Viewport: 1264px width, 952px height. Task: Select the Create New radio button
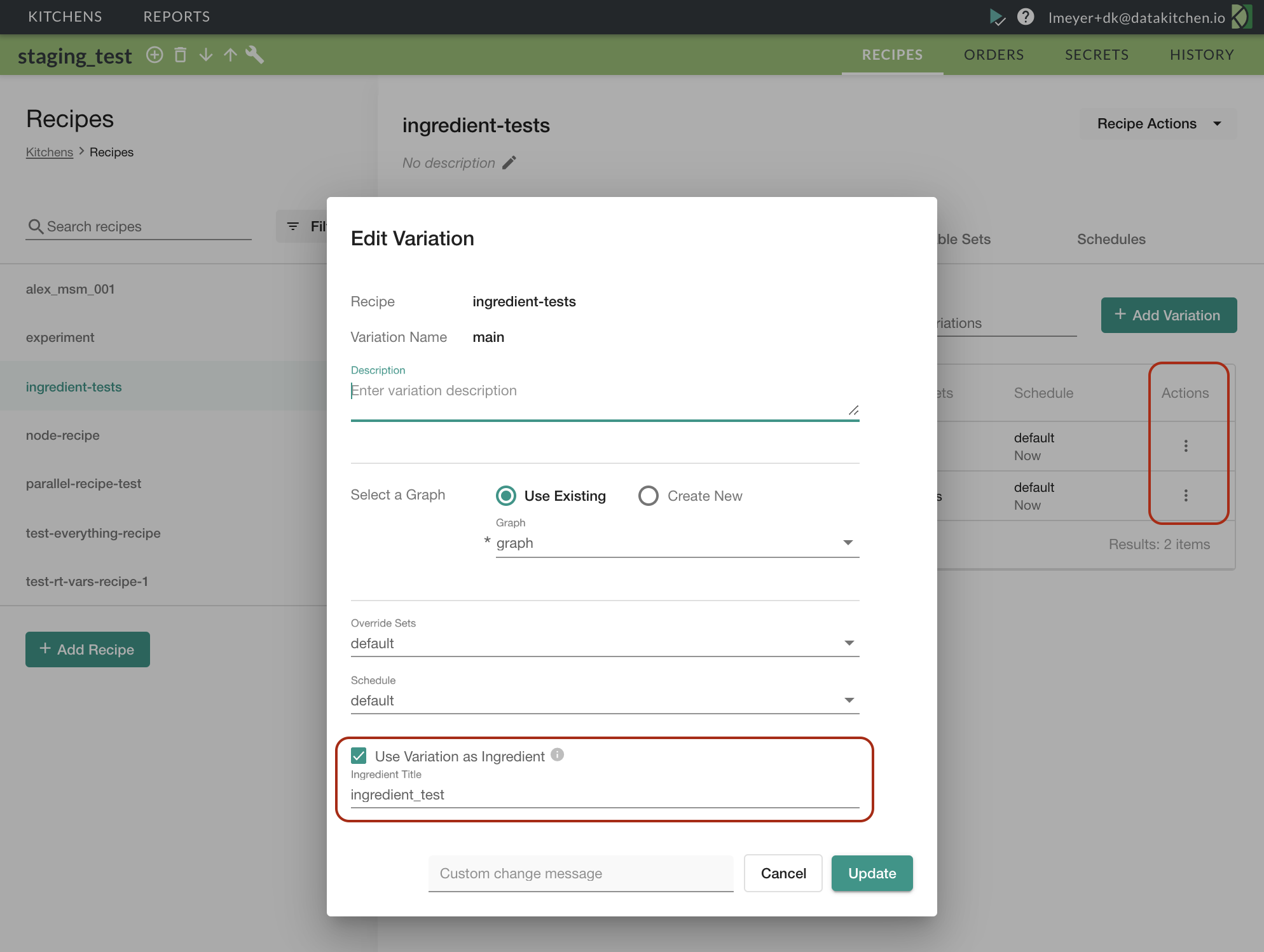[649, 496]
